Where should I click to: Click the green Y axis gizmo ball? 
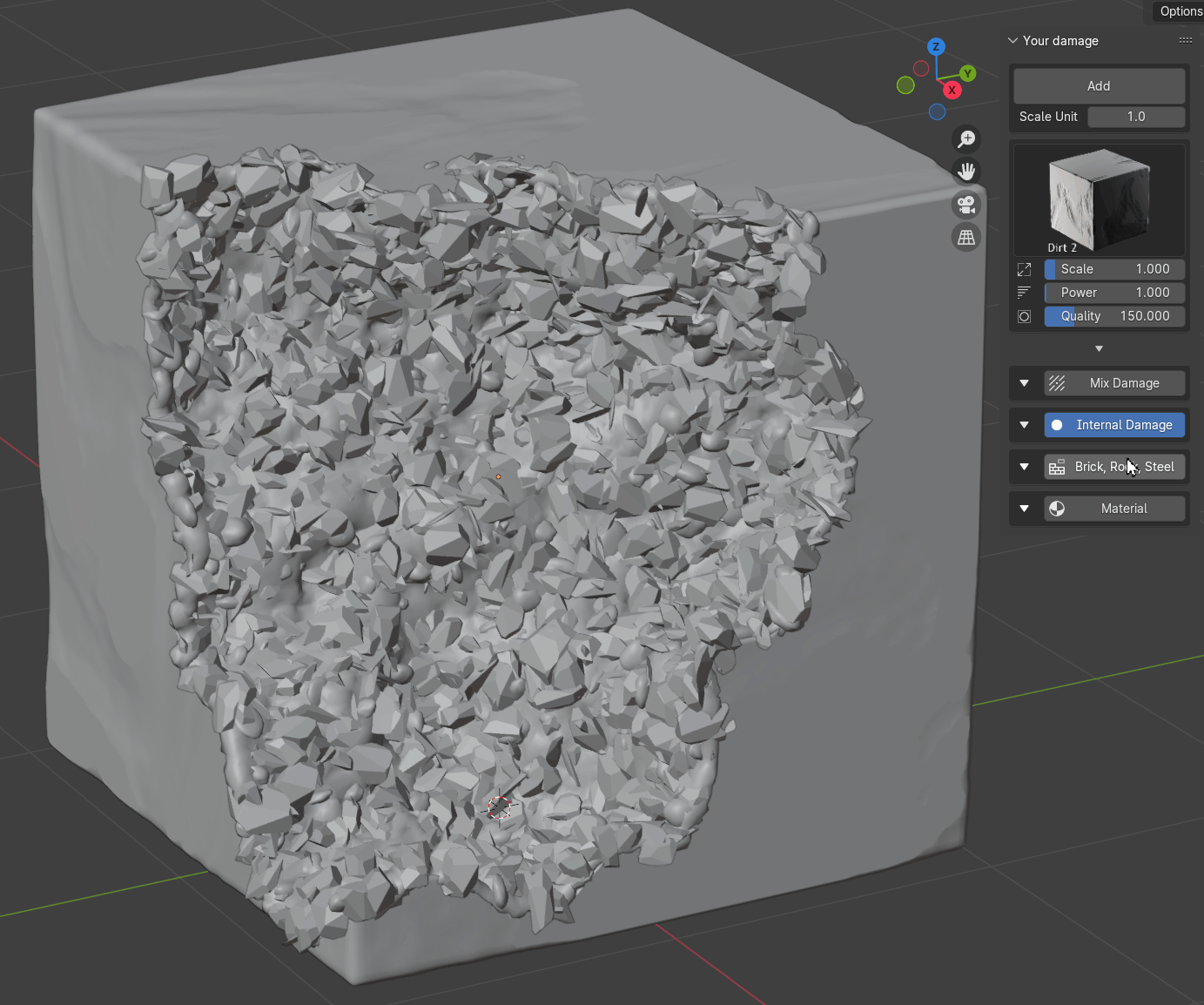pyautogui.click(x=967, y=73)
